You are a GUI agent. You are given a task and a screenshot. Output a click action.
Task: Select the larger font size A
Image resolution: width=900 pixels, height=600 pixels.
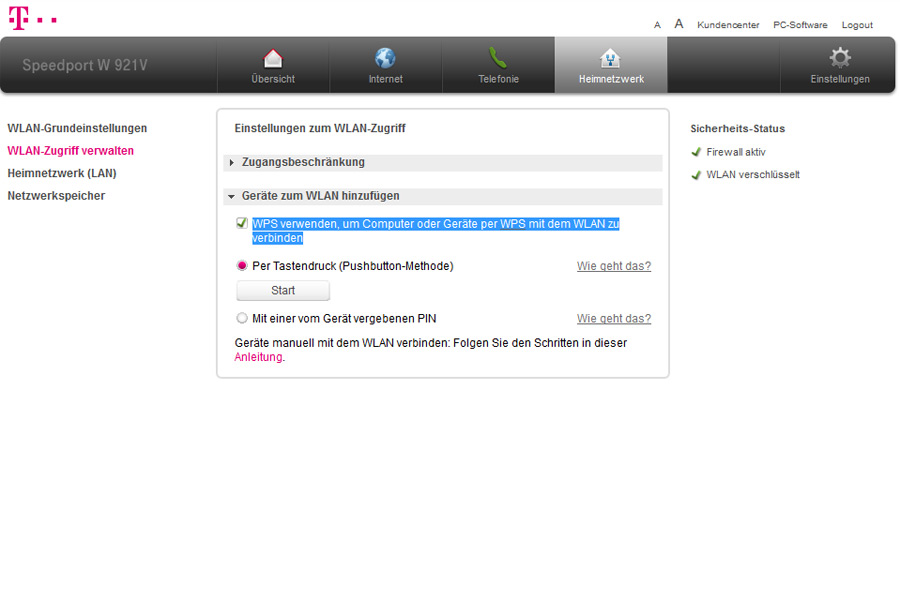679,24
